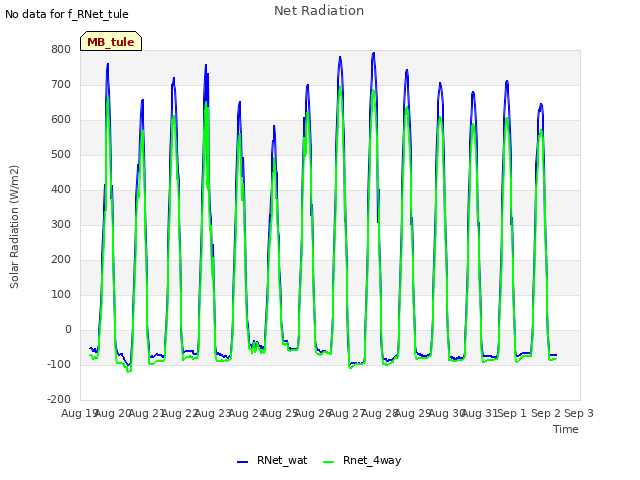The height and width of the screenshot is (480, 640).
Task: Click the Sep 3 x-axis tick label
Action: (579, 413)
